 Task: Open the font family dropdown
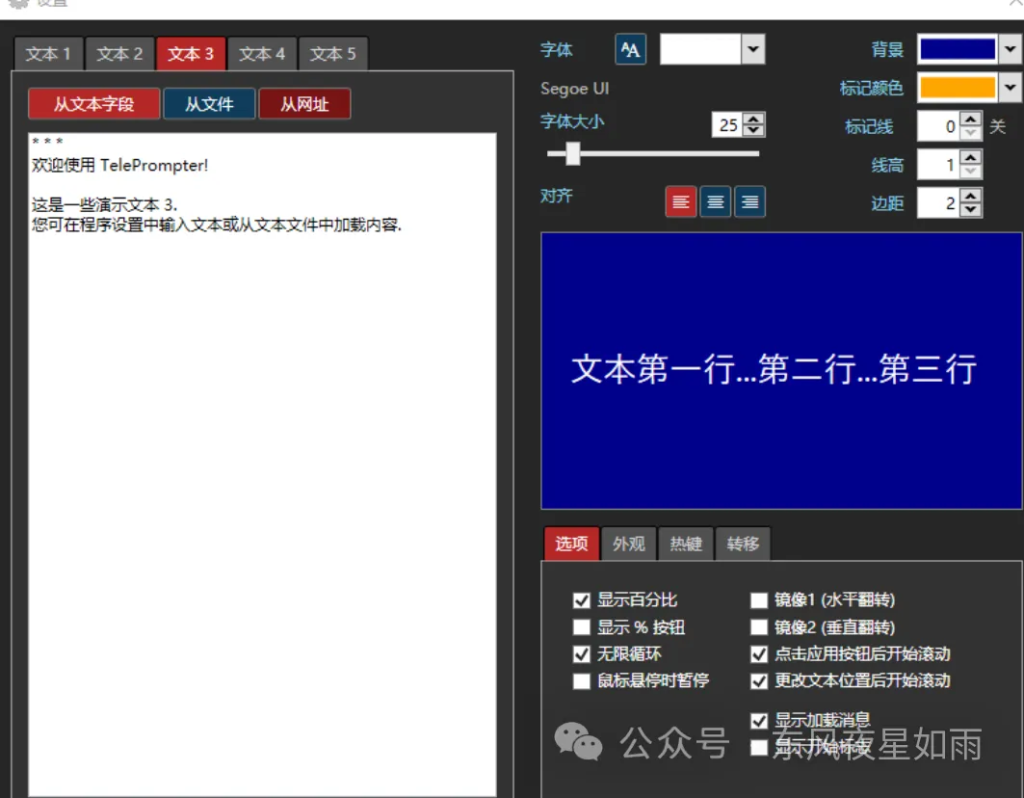(x=753, y=50)
